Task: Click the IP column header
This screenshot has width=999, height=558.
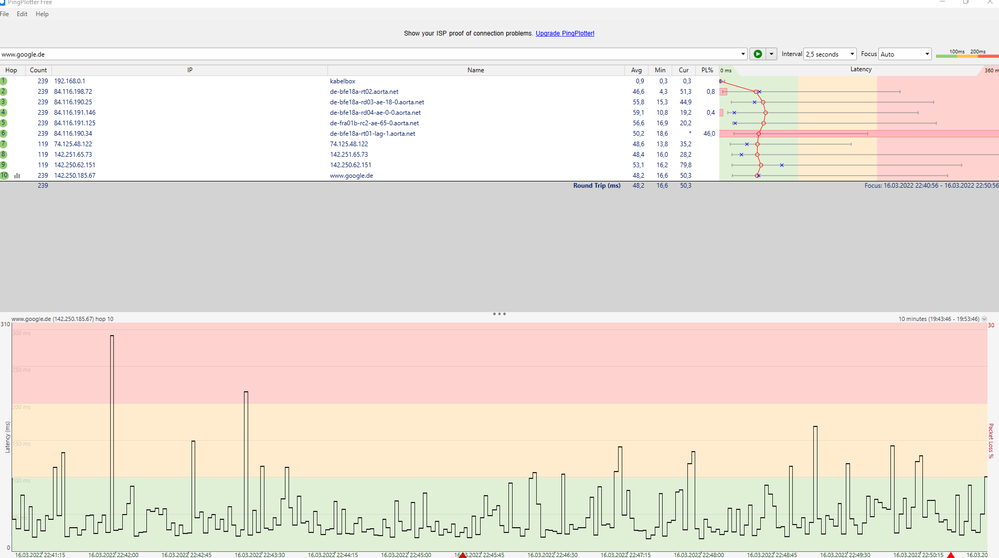Action: pos(190,70)
